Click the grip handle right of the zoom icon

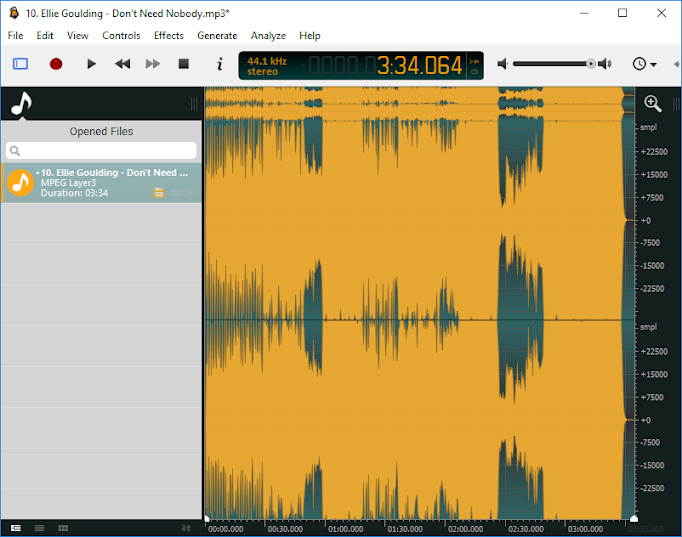click(675, 104)
